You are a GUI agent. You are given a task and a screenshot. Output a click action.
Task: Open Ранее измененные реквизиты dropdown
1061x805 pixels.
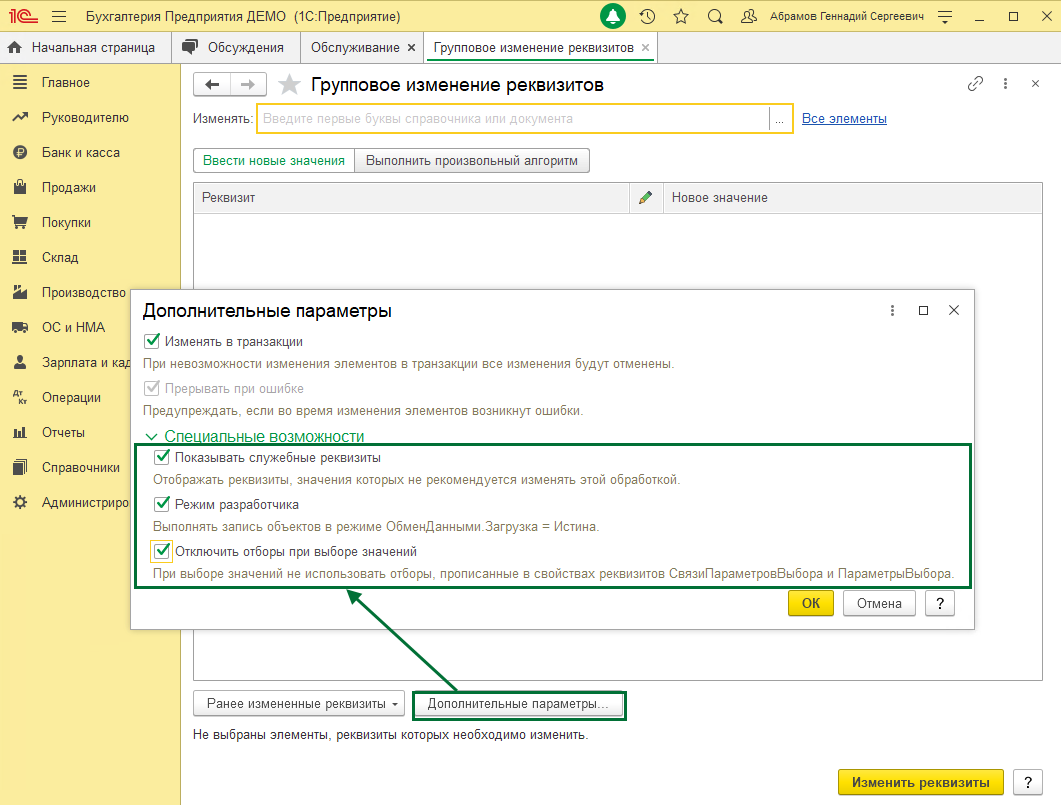click(298, 704)
